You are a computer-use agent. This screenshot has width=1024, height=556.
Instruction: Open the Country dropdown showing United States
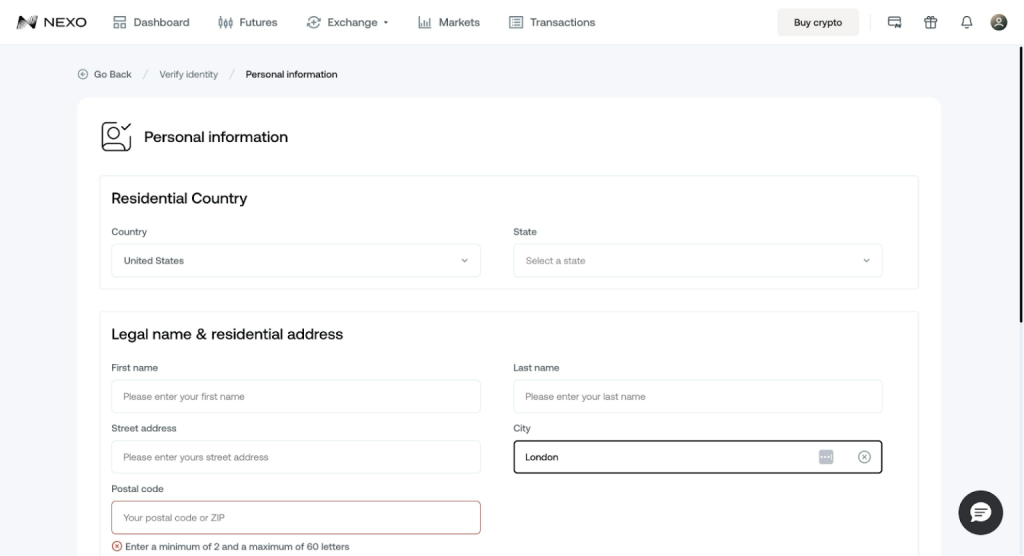click(x=295, y=261)
